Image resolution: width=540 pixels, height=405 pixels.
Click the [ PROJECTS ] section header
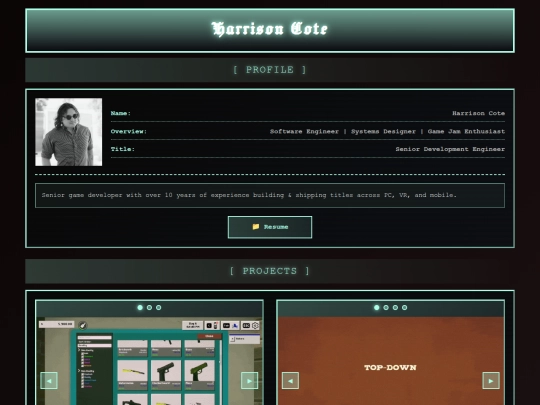[x=270, y=271]
